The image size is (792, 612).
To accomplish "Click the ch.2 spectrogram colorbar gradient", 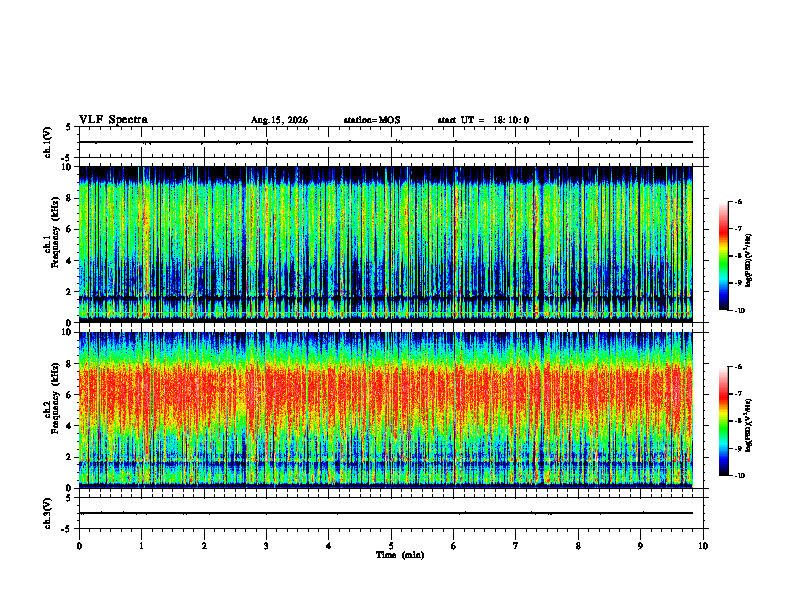I will click(723, 421).
